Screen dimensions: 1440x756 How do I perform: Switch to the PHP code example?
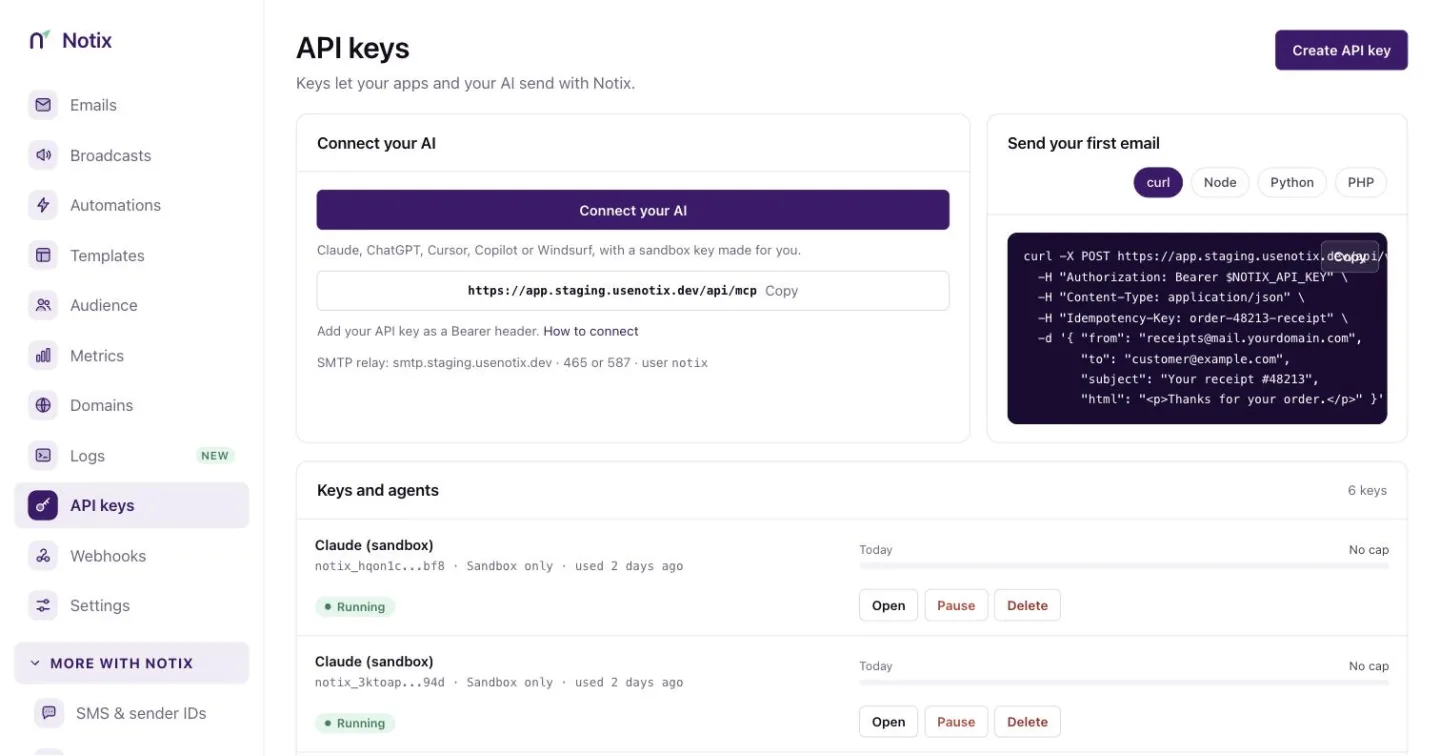click(1361, 182)
